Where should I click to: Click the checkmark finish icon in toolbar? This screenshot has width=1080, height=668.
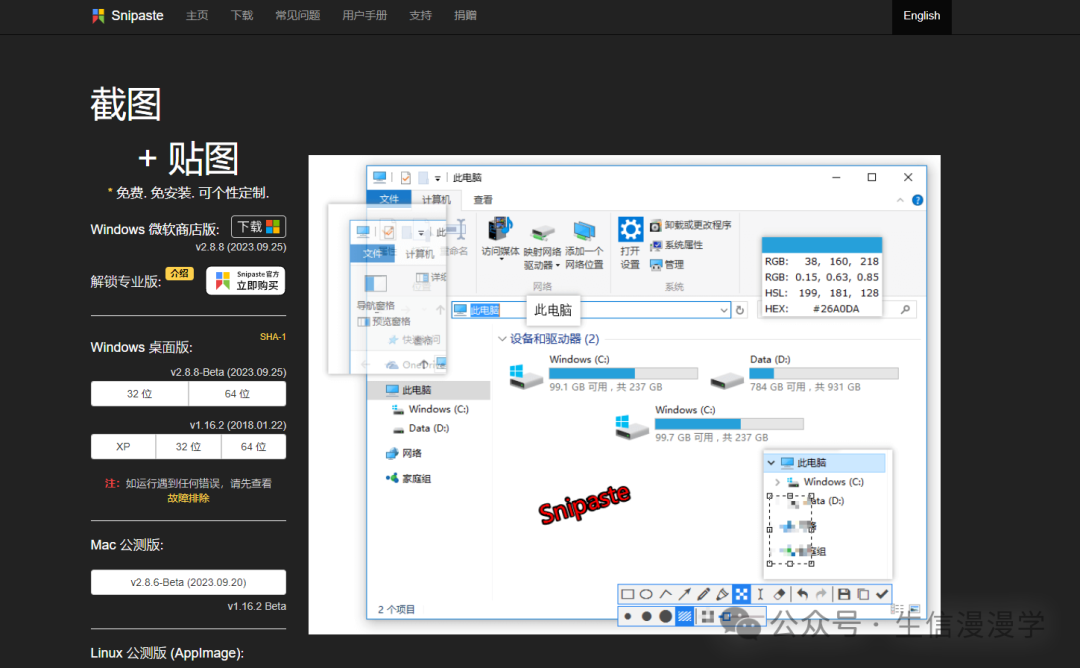click(x=882, y=594)
